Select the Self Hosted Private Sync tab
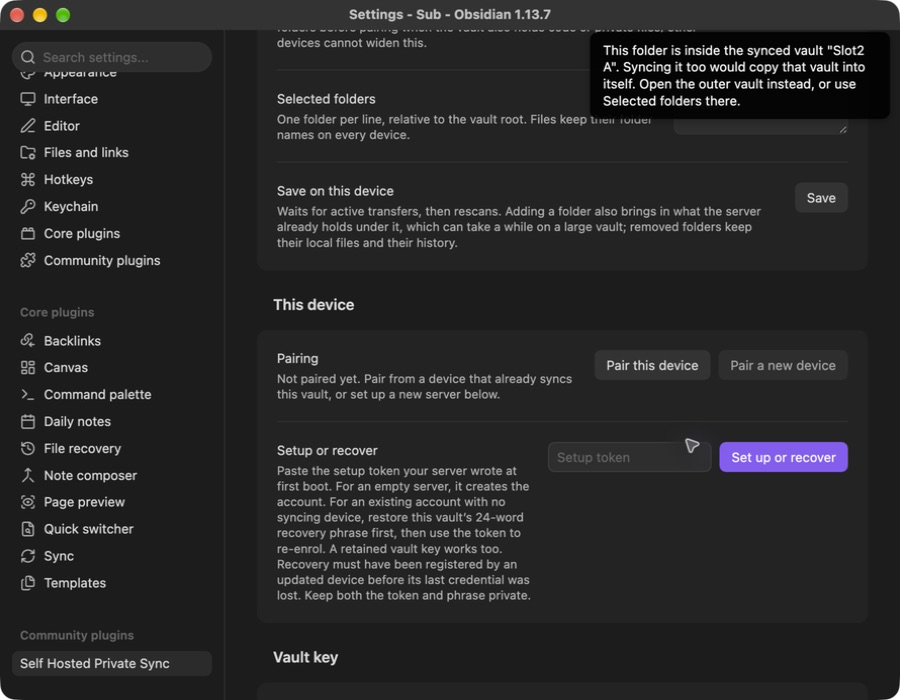This screenshot has width=900, height=700. point(112,663)
